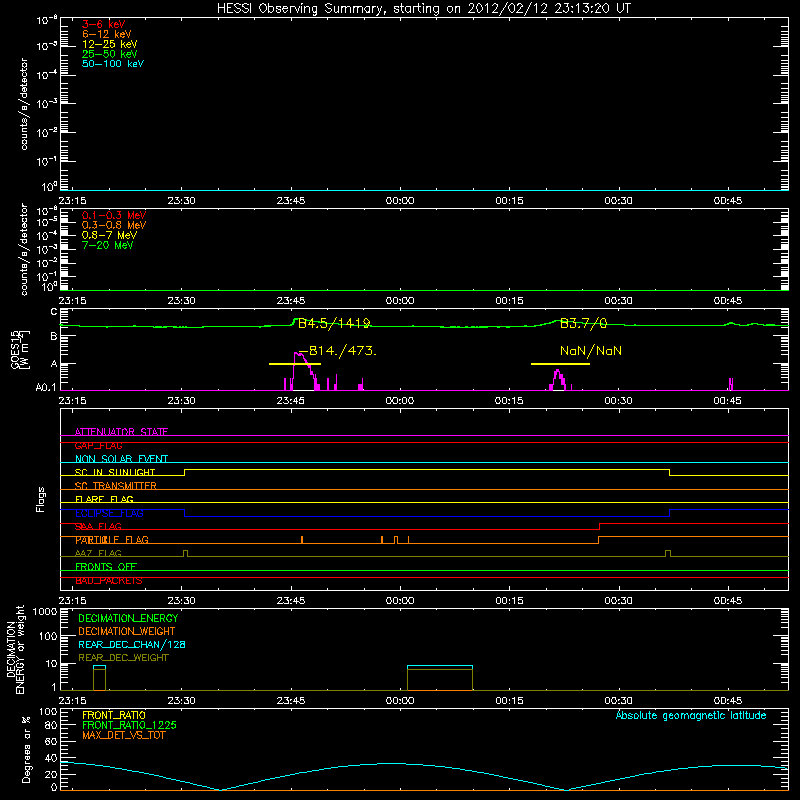Select the SAA_FLAG label
This screenshot has width=800, height=800.
pos(98,527)
